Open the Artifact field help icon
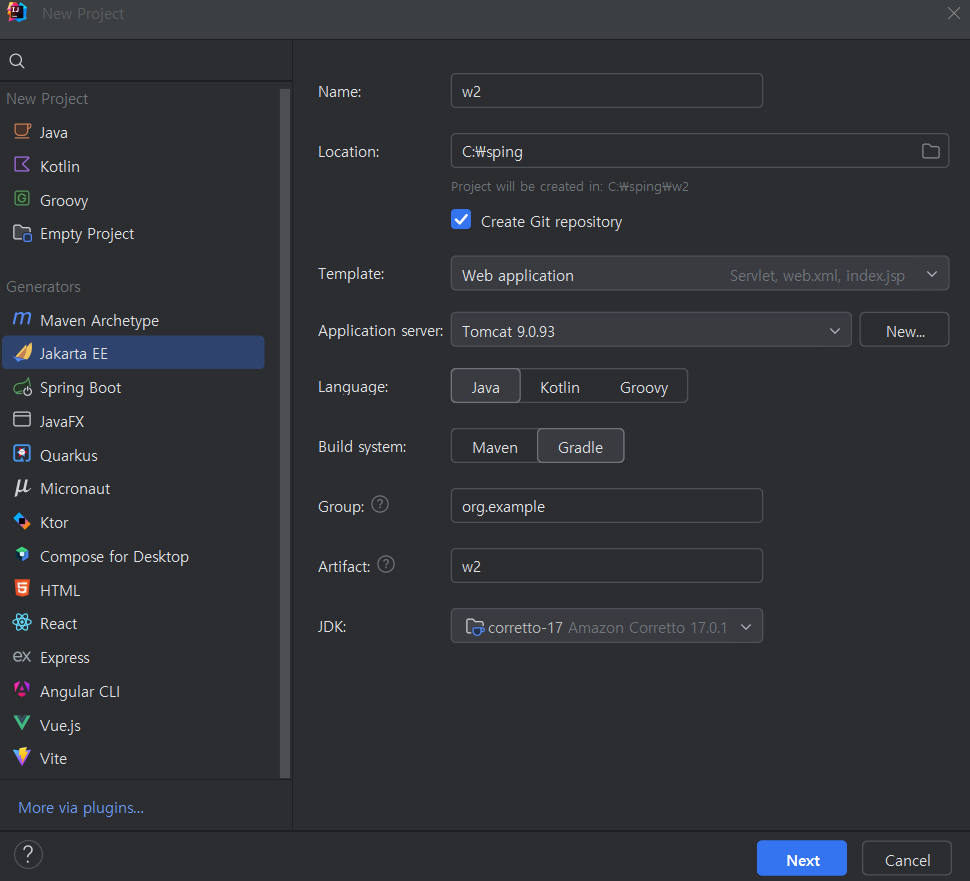Screen dimensions: 970x881 pyautogui.click(x=386, y=565)
